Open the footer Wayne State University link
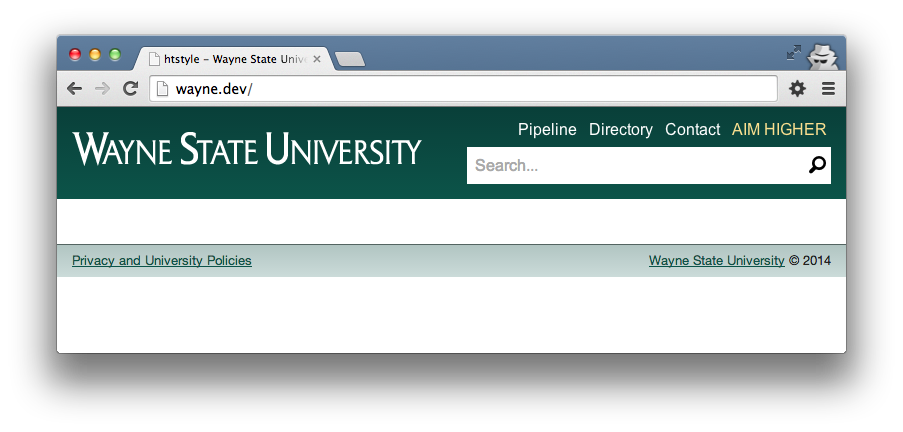 [x=716, y=261]
